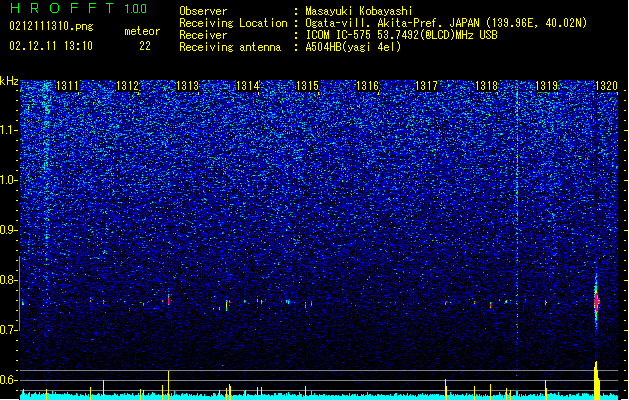
Task: Select the ICOM IC-575 receiver text
Action: click(x=401, y=35)
